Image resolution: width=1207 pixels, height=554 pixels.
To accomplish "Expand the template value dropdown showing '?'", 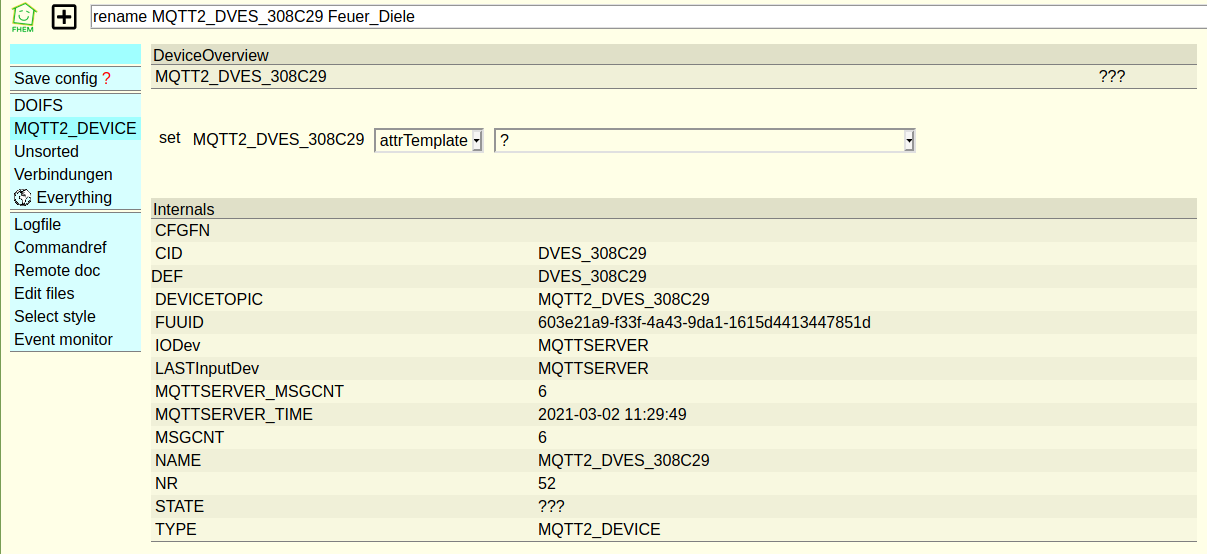I will [x=705, y=141].
